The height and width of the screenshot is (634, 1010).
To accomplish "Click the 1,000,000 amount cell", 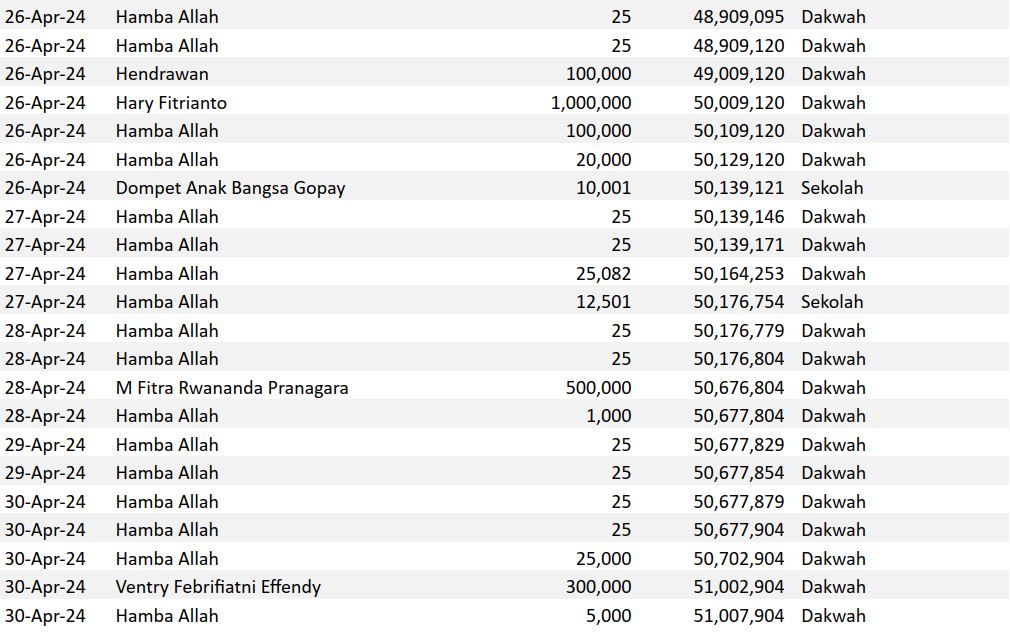I will 591,103.
